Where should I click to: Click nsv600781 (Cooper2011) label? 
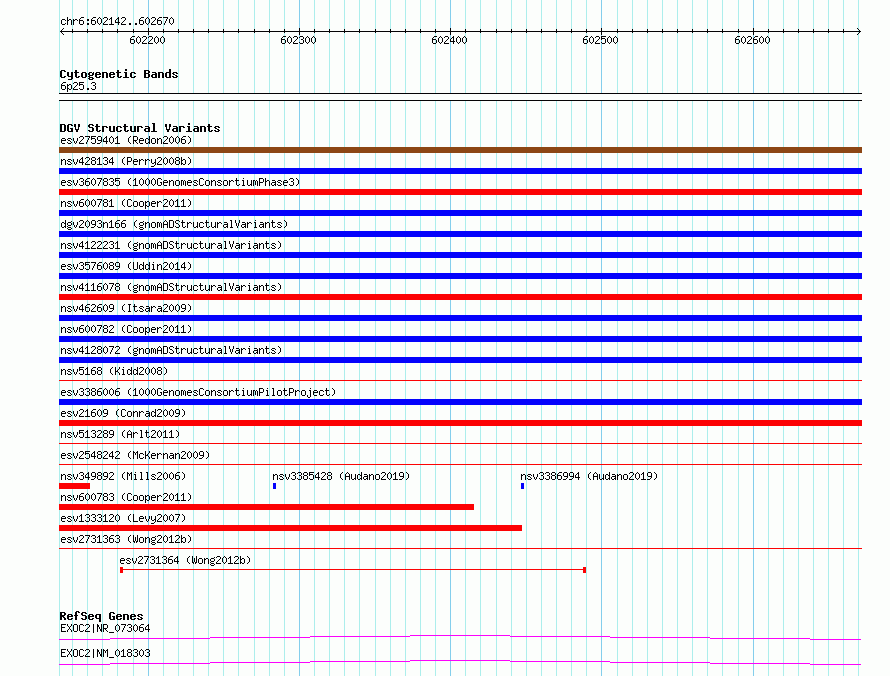click(x=126, y=203)
